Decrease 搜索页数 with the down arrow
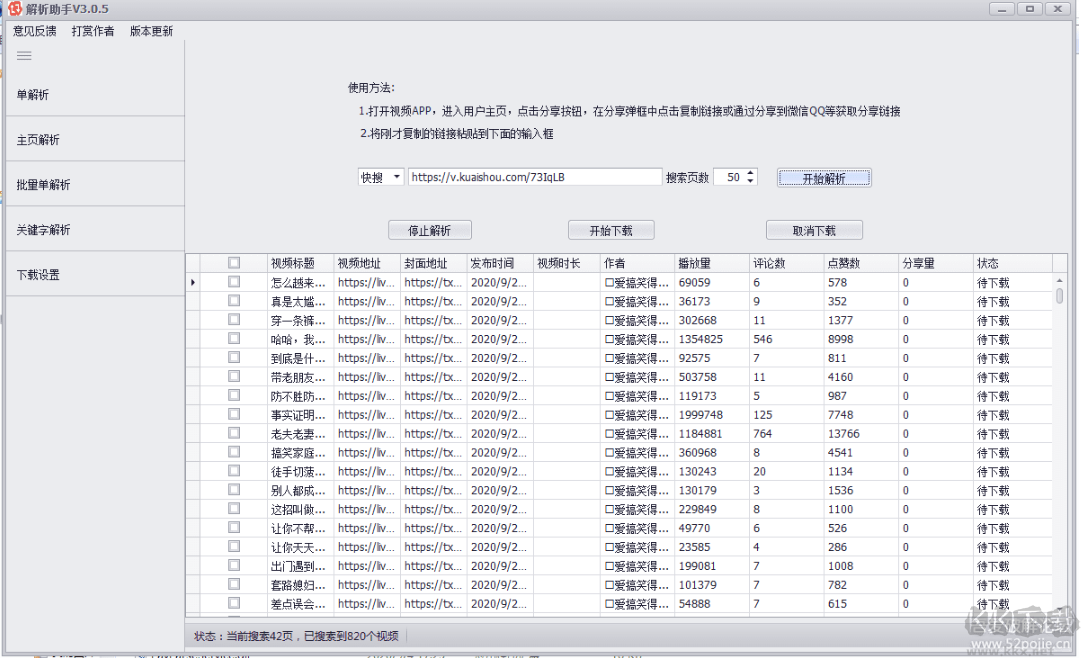 pos(751,182)
